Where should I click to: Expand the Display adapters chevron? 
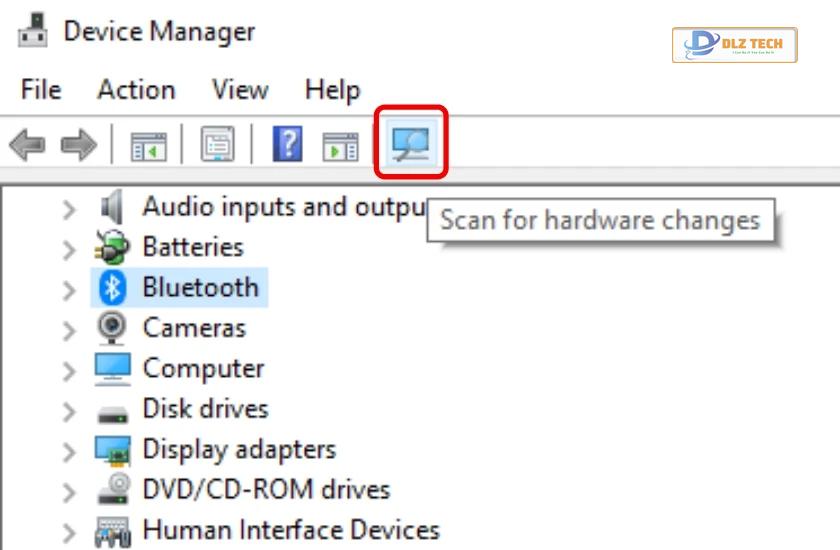pyautogui.click(x=69, y=452)
